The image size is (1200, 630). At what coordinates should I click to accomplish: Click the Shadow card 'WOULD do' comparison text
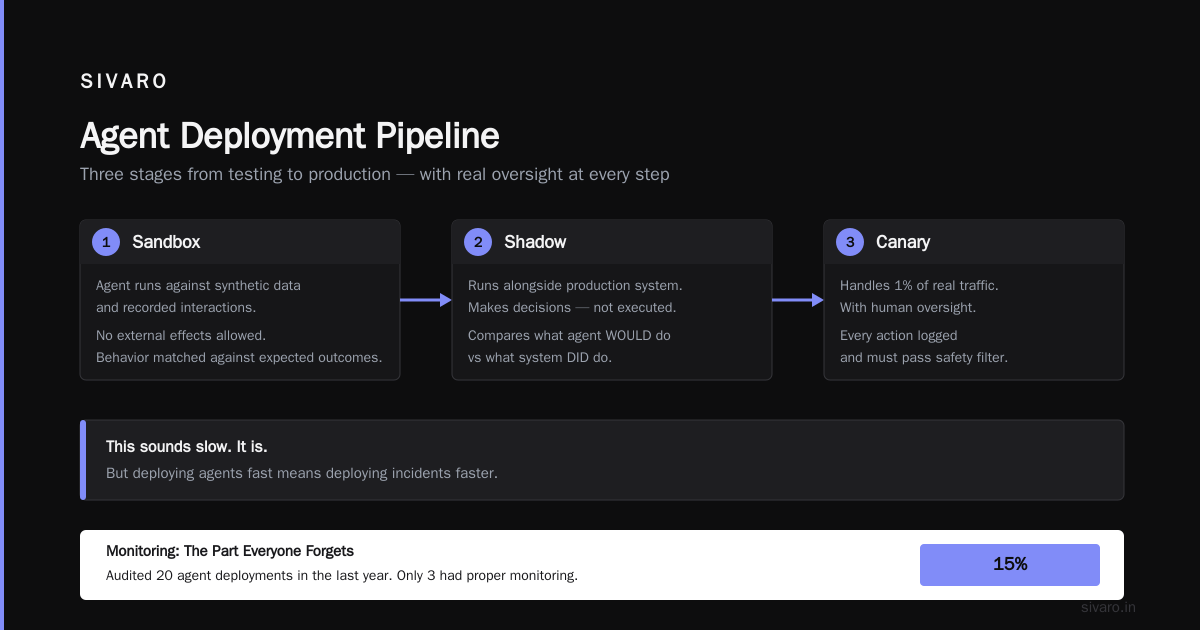[x=569, y=346]
